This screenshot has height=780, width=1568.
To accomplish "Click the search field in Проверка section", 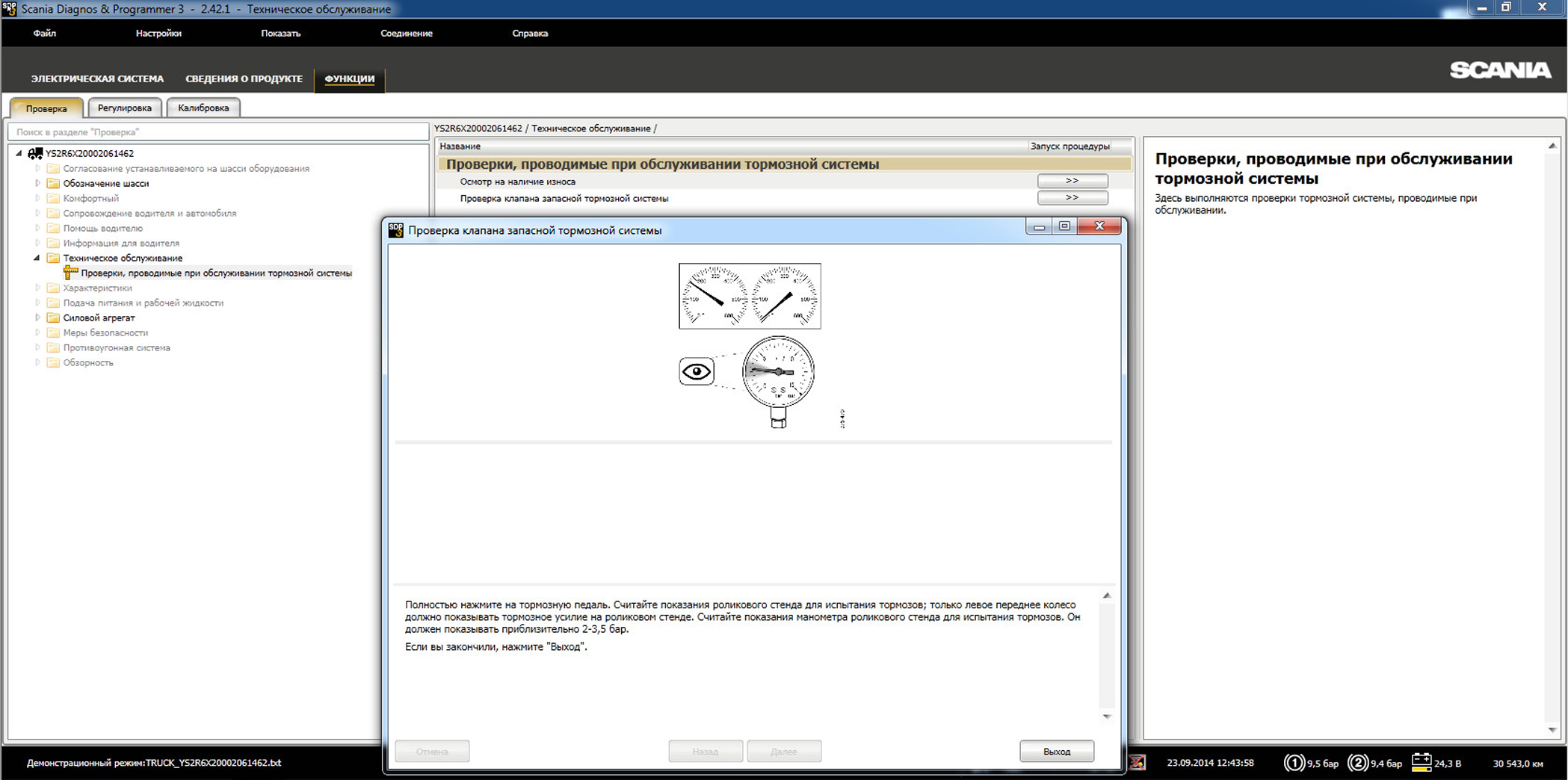I will pyautogui.click(x=218, y=132).
